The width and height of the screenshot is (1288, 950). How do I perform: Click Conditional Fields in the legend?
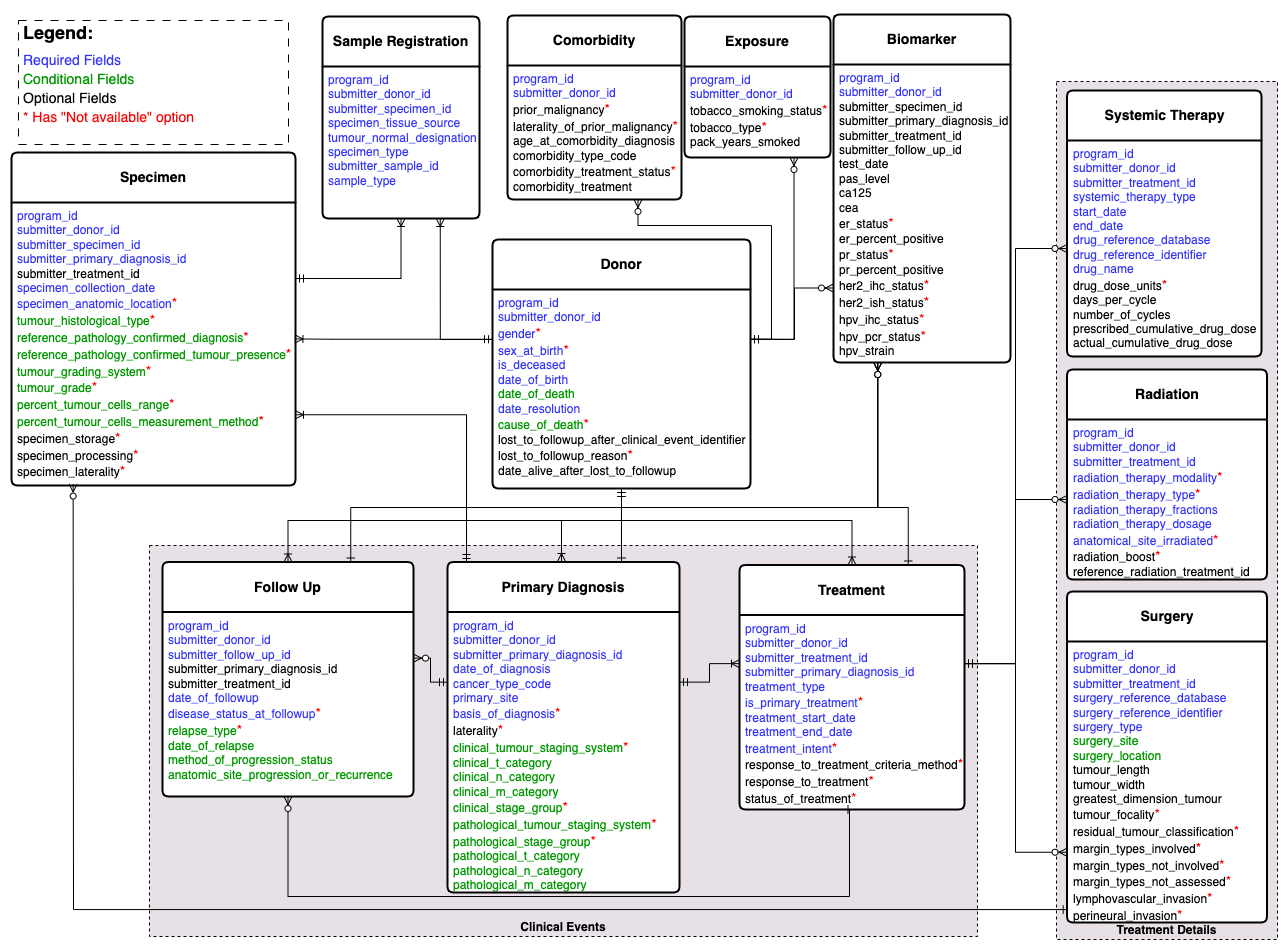78,80
